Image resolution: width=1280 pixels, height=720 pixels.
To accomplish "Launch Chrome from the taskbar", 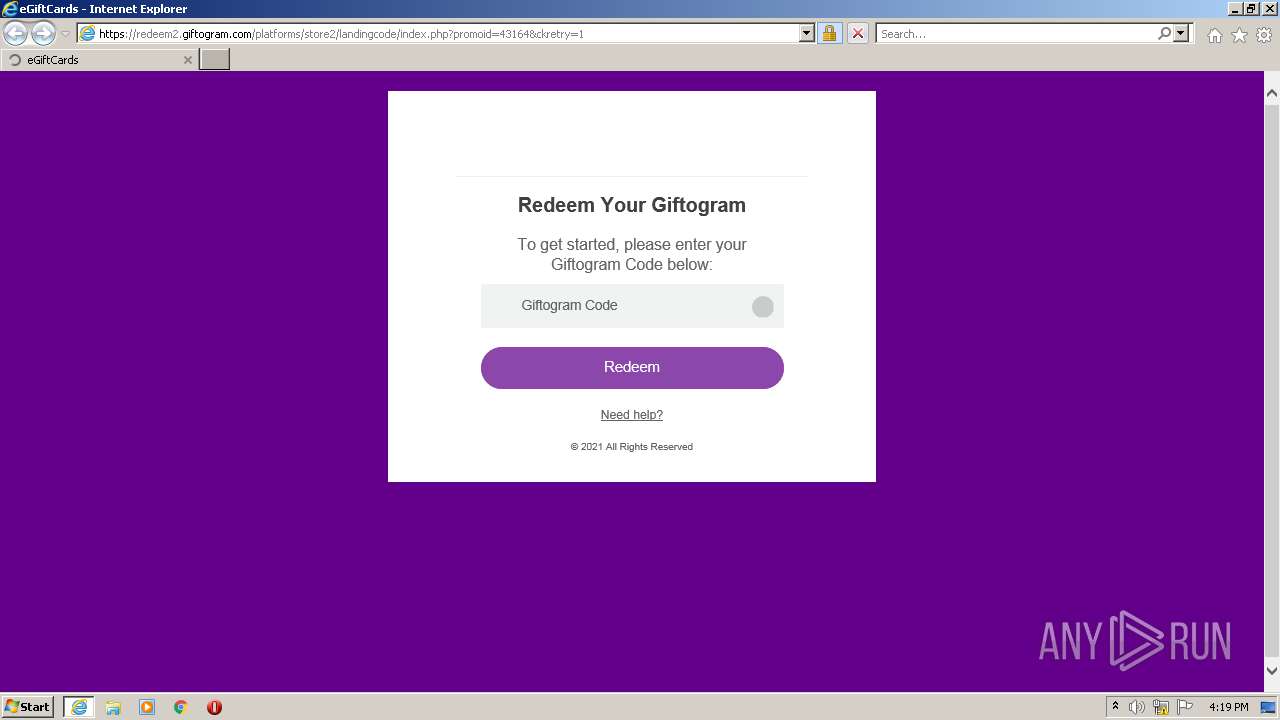I will coord(181,707).
